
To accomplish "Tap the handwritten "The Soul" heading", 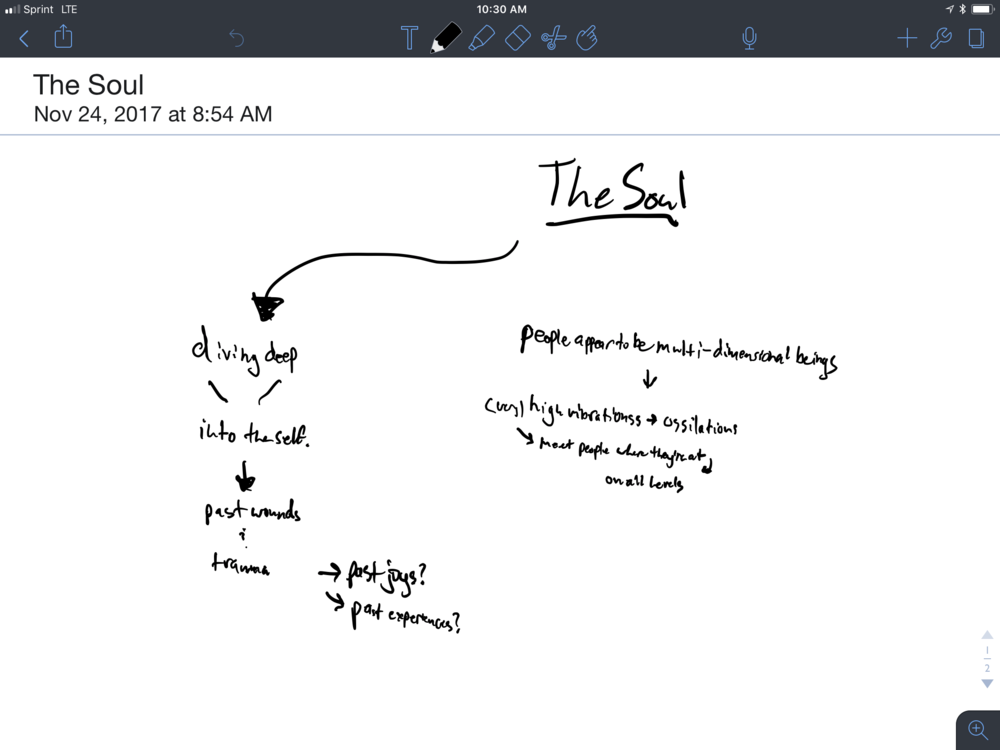I will coord(613,188).
